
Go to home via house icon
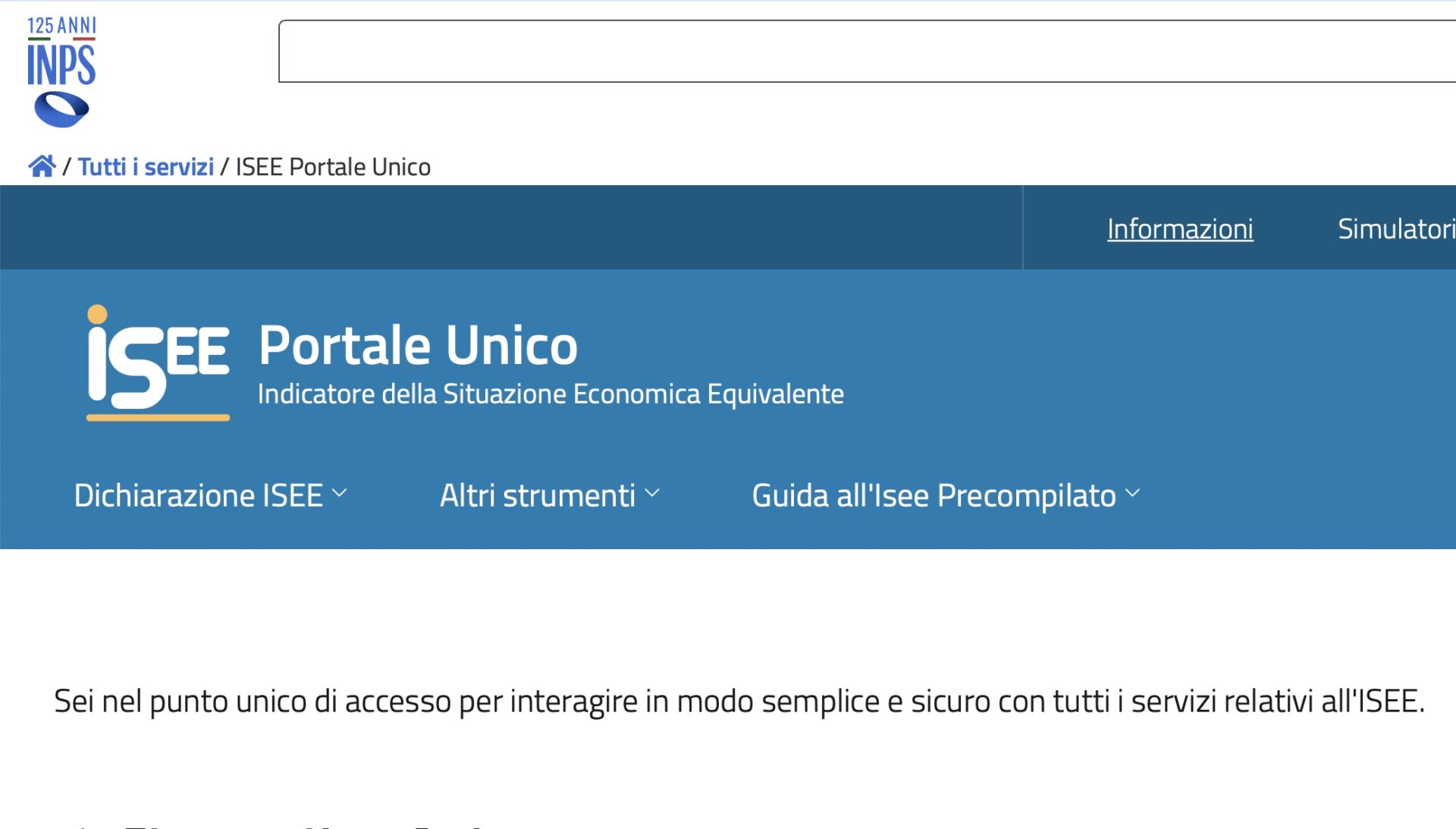coord(42,166)
